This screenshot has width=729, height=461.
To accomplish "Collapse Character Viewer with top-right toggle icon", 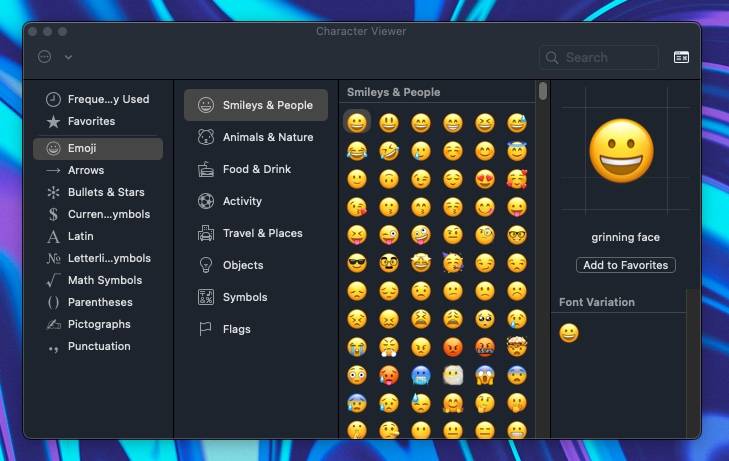I will [x=681, y=57].
